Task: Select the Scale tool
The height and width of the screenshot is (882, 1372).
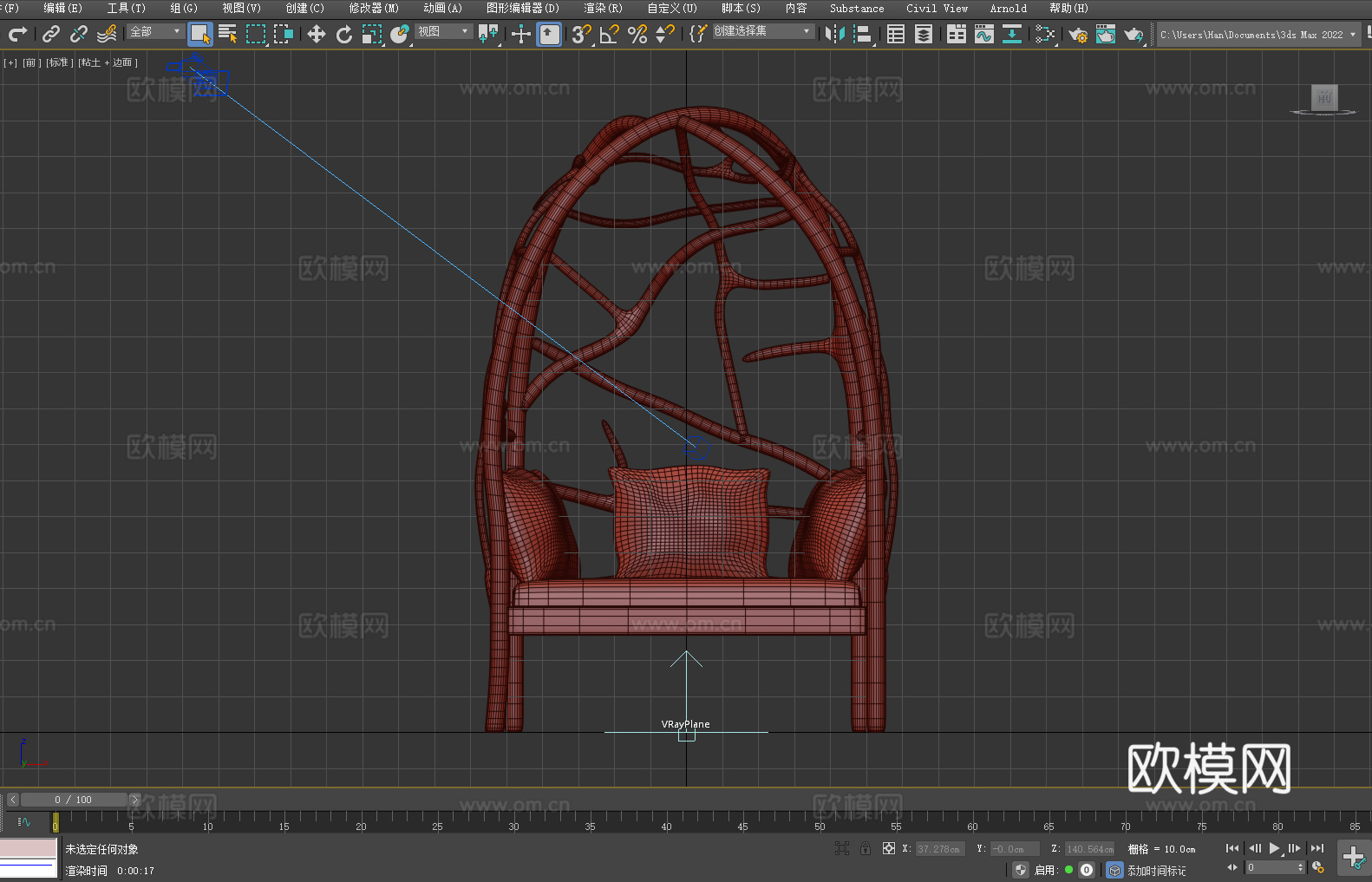Action: tap(372, 34)
